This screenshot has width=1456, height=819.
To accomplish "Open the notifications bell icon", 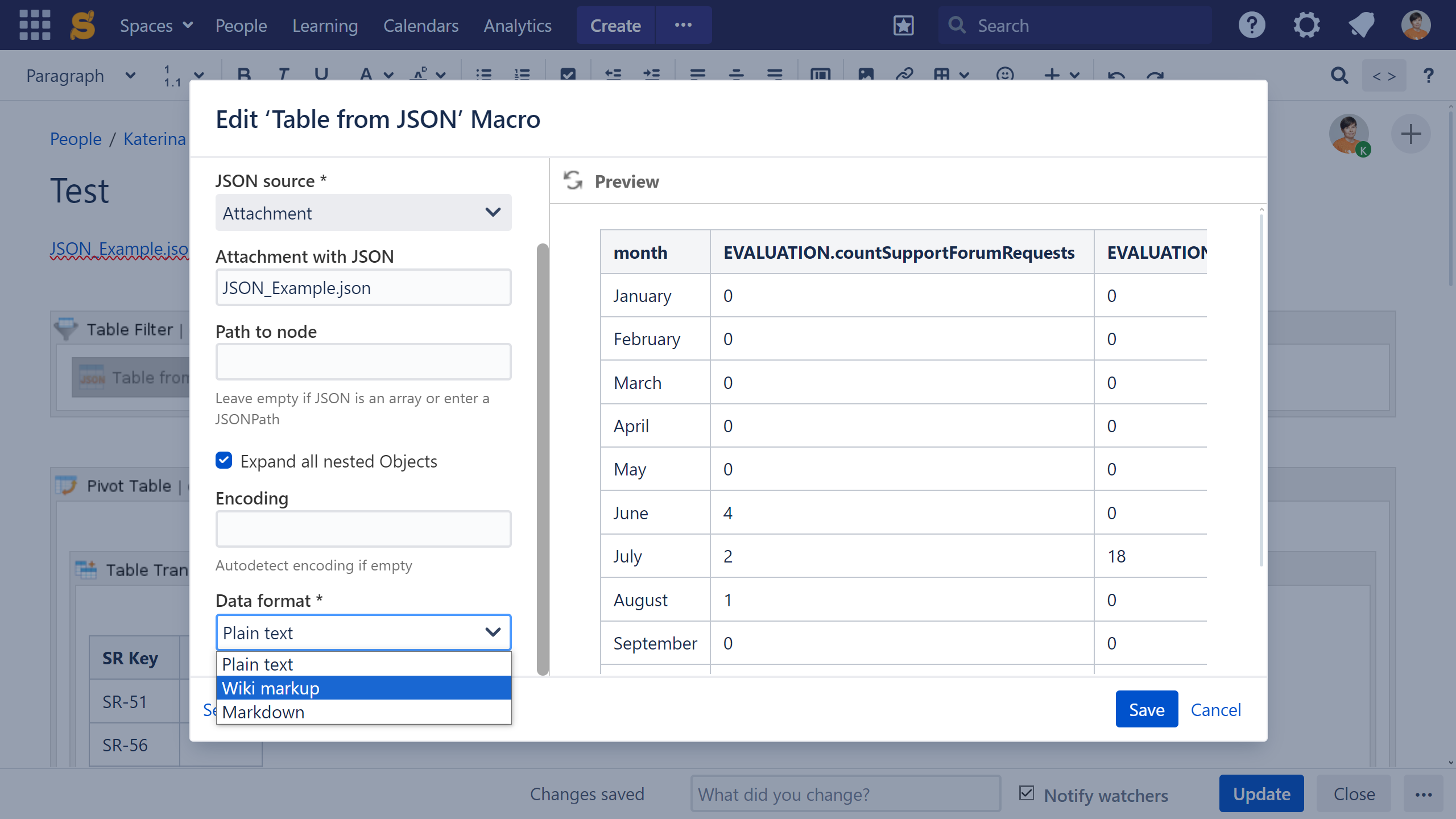I will point(1361,25).
